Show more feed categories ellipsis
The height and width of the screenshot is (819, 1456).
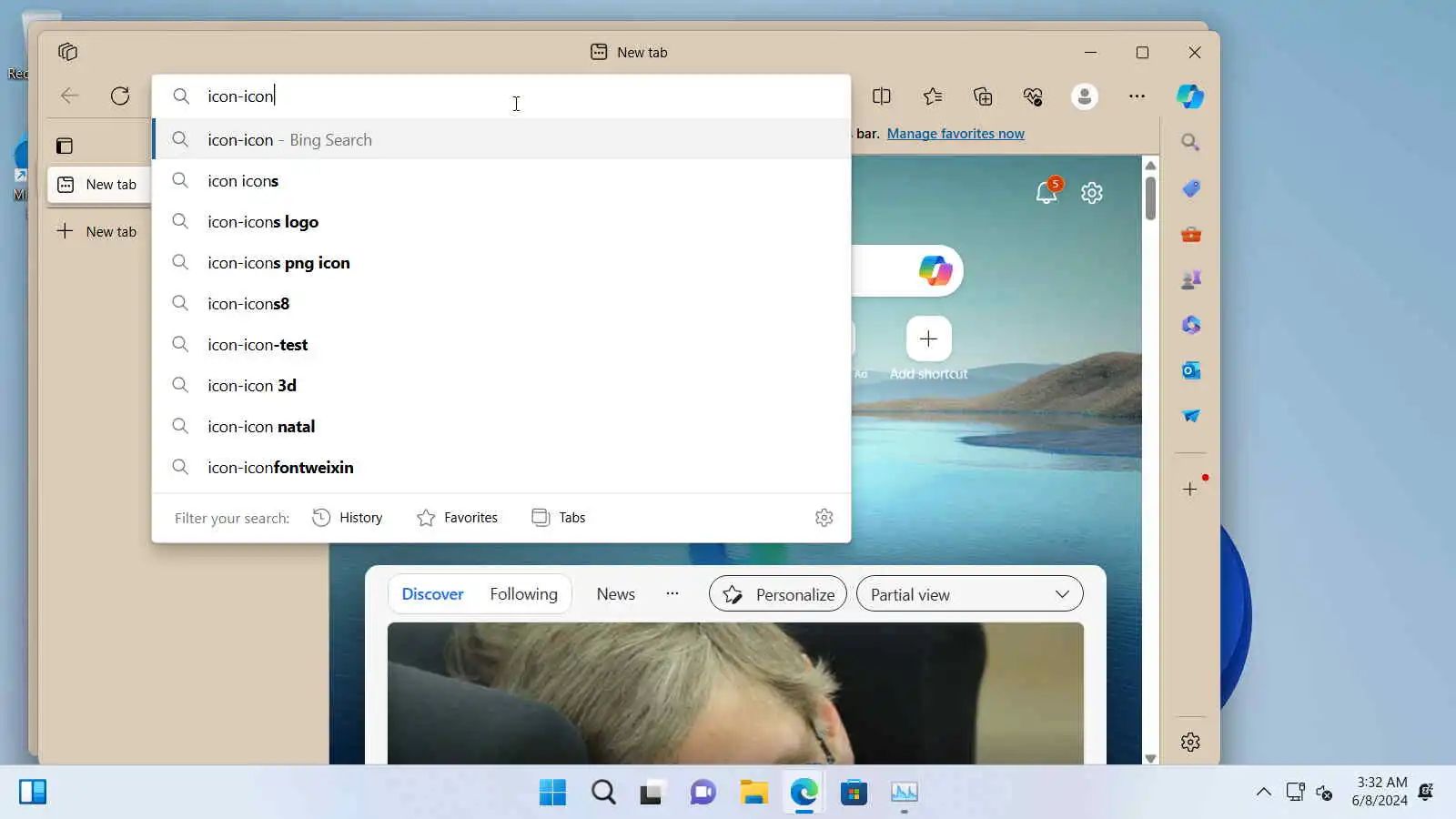[x=672, y=593]
